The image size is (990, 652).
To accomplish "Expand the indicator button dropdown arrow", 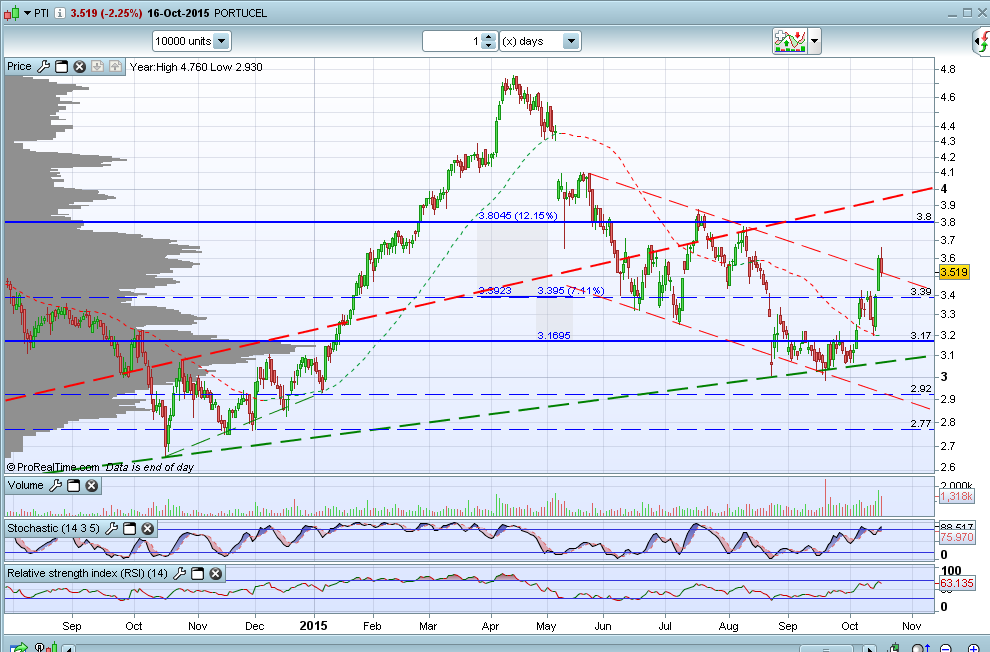I will (x=814, y=42).
